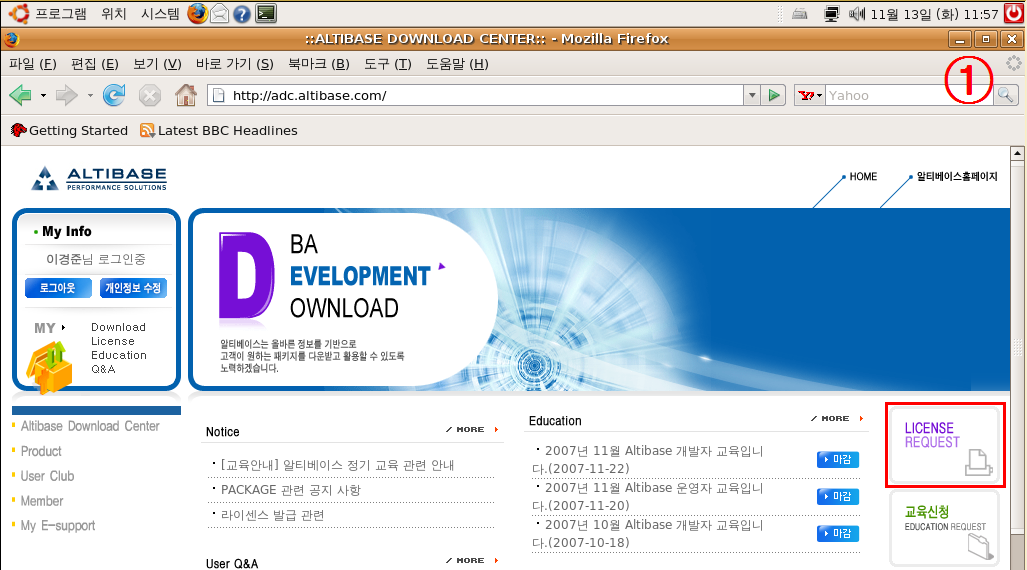Viewport: 1027px width, 570px height.
Task: Click MORE next to Notice
Action: point(472,430)
